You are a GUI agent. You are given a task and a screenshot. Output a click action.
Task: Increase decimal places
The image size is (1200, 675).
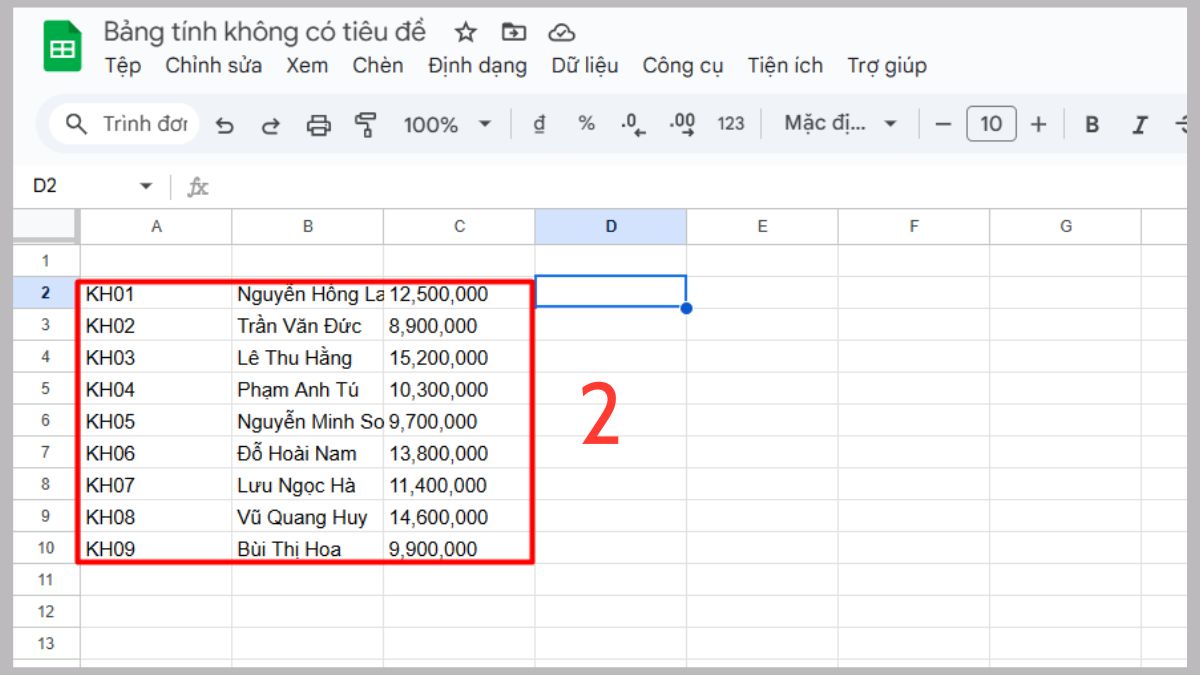point(683,124)
